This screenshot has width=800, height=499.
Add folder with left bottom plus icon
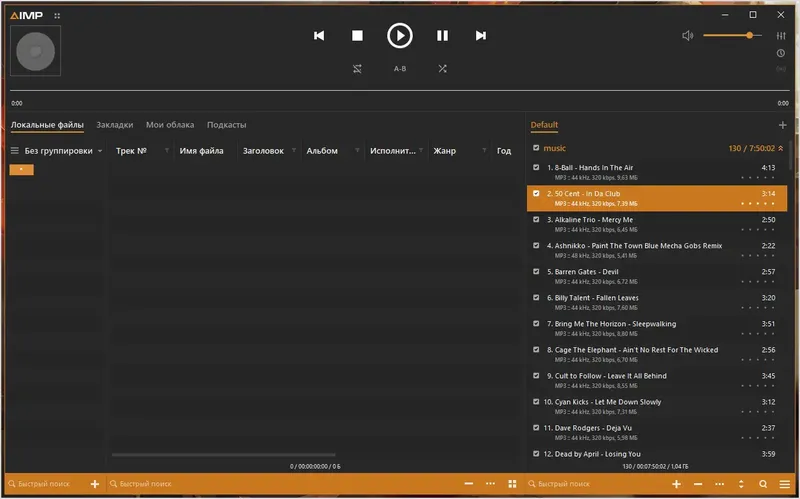(95, 484)
